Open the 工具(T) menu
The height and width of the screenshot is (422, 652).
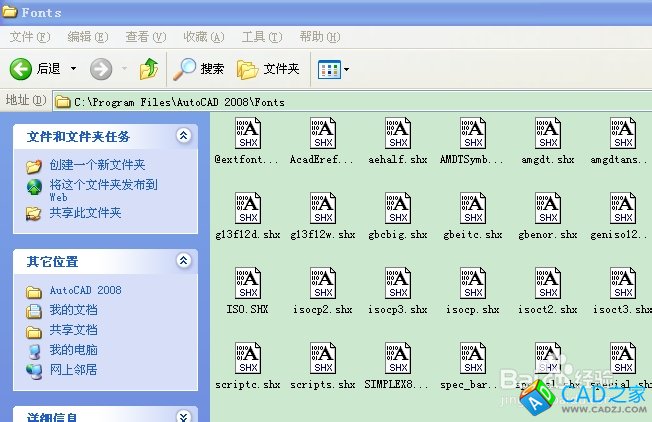click(262, 37)
